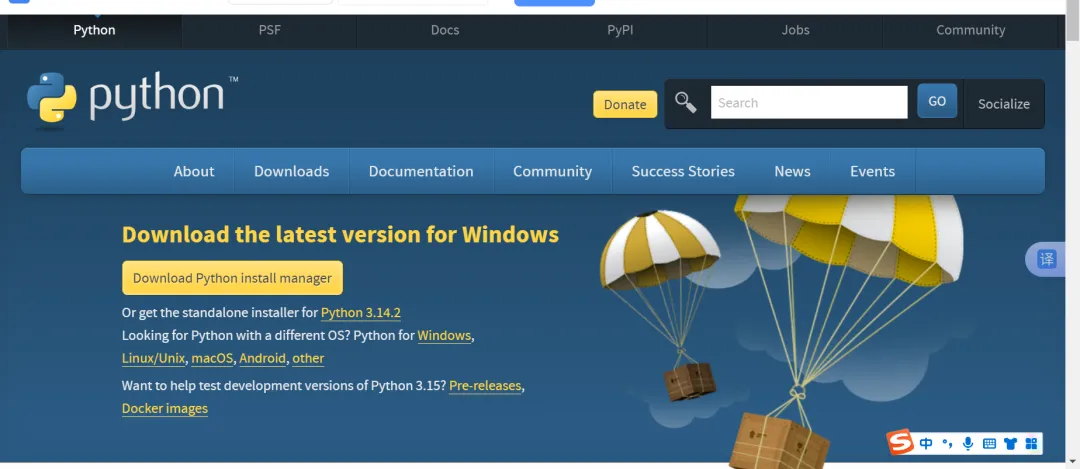Open the News menu

coord(792,171)
